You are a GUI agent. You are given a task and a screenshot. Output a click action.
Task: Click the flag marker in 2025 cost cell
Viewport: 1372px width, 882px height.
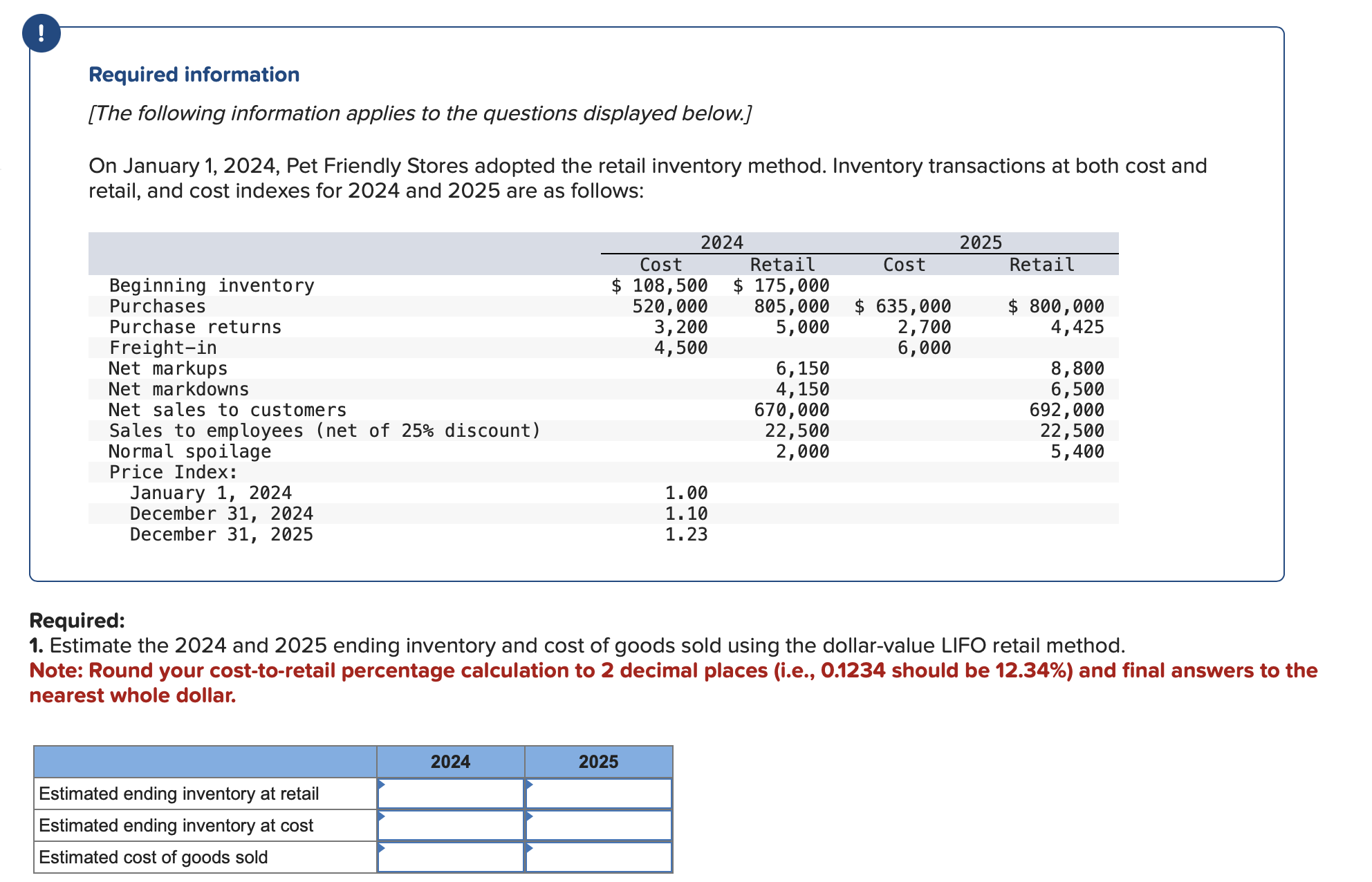[x=530, y=817]
